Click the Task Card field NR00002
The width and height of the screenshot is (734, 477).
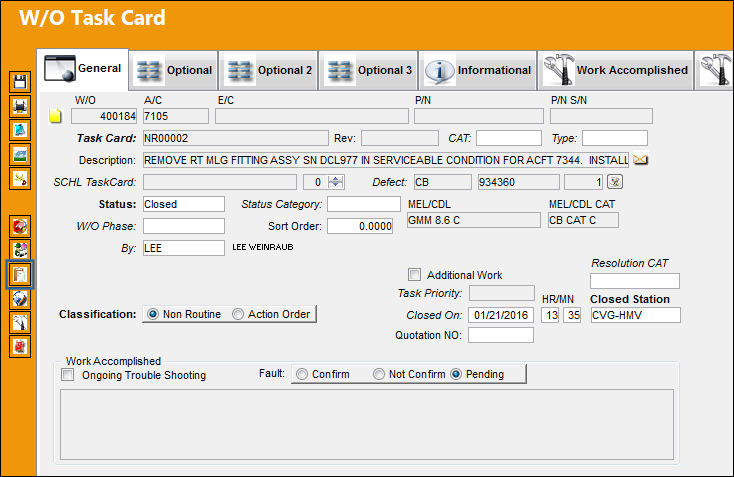point(235,138)
